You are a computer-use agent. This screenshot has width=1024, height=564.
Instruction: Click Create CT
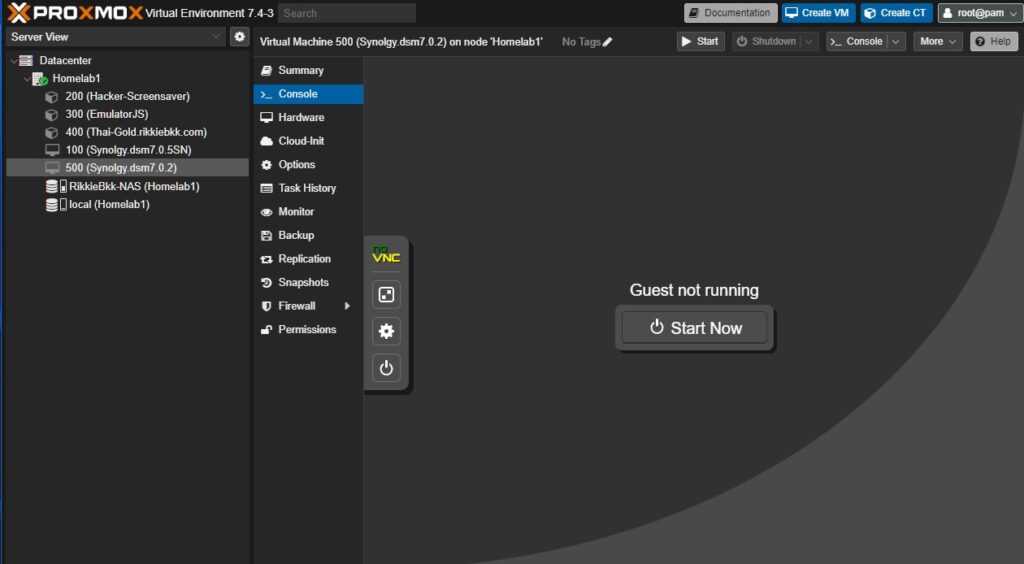pyautogui.click(x=897, y=12)
